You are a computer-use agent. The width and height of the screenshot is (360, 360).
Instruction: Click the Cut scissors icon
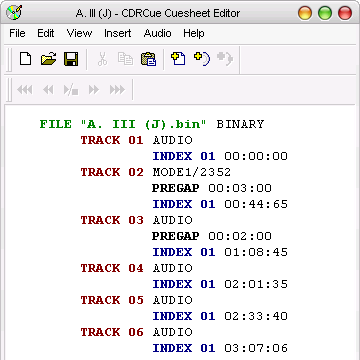[102, 59]
